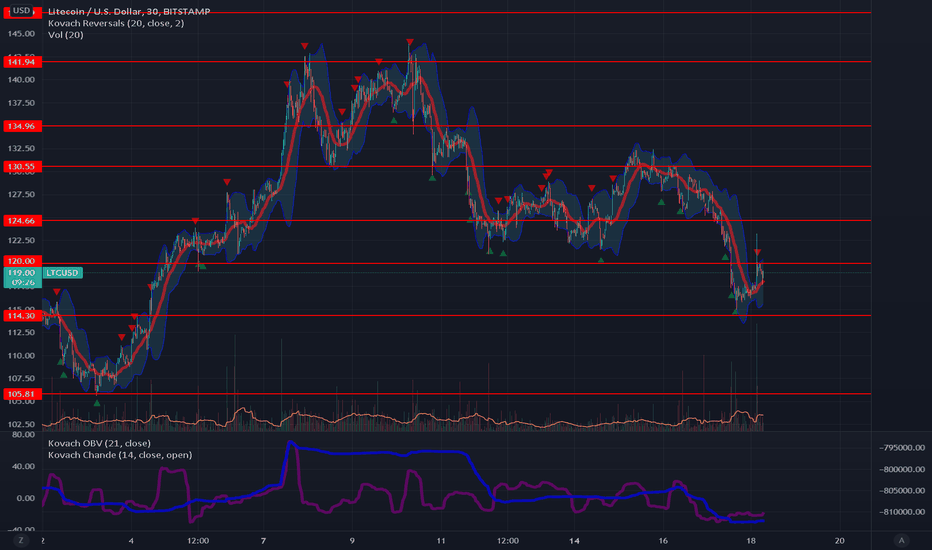The width and height of the screenshot is (932, 550).
Task: Click the USD currency button
Action: coord(21,10)
